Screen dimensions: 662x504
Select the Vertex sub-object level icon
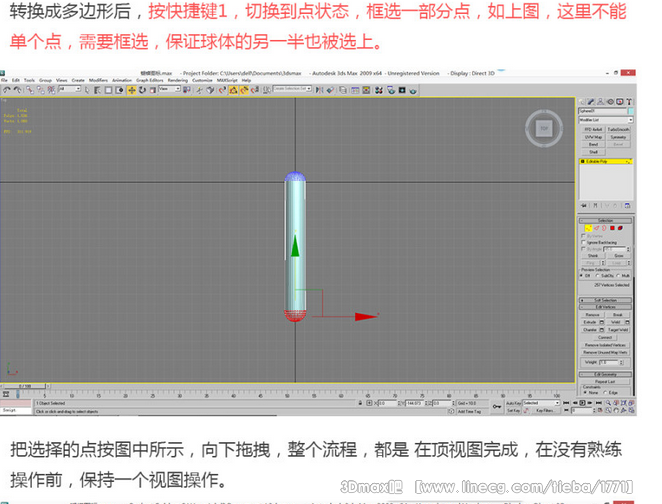click(x=589, y=228)
